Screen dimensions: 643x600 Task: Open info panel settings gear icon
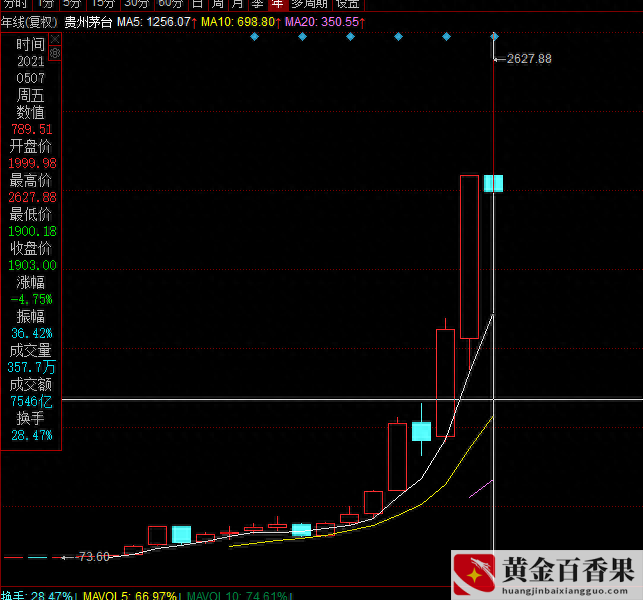pos(55,53)
